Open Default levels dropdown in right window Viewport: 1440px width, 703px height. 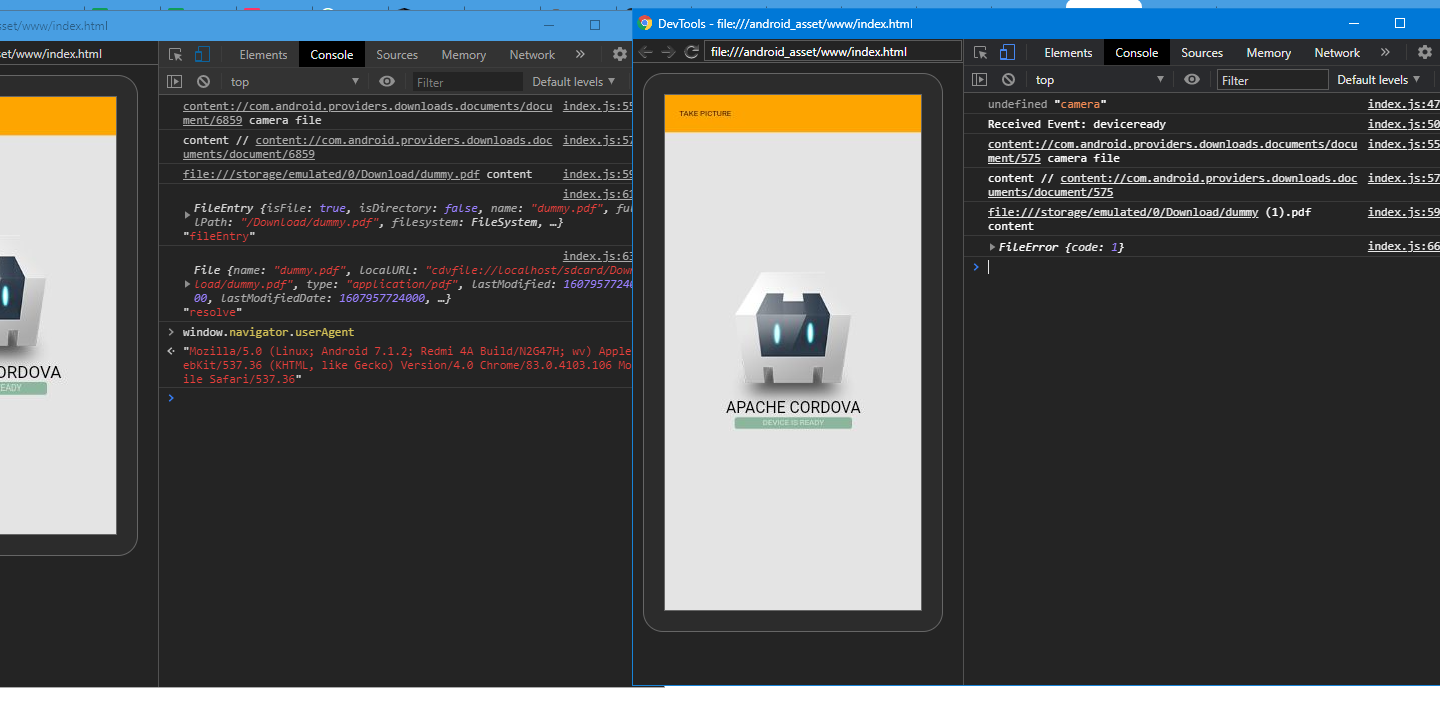point(1379,80)
